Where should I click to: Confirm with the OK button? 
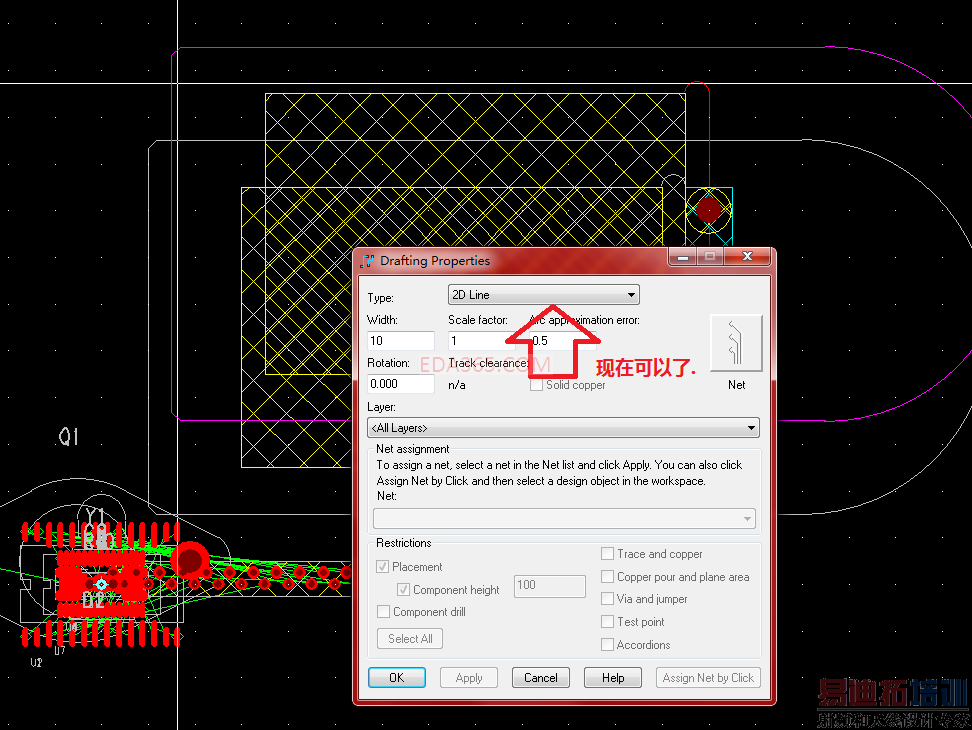point(397,678)
